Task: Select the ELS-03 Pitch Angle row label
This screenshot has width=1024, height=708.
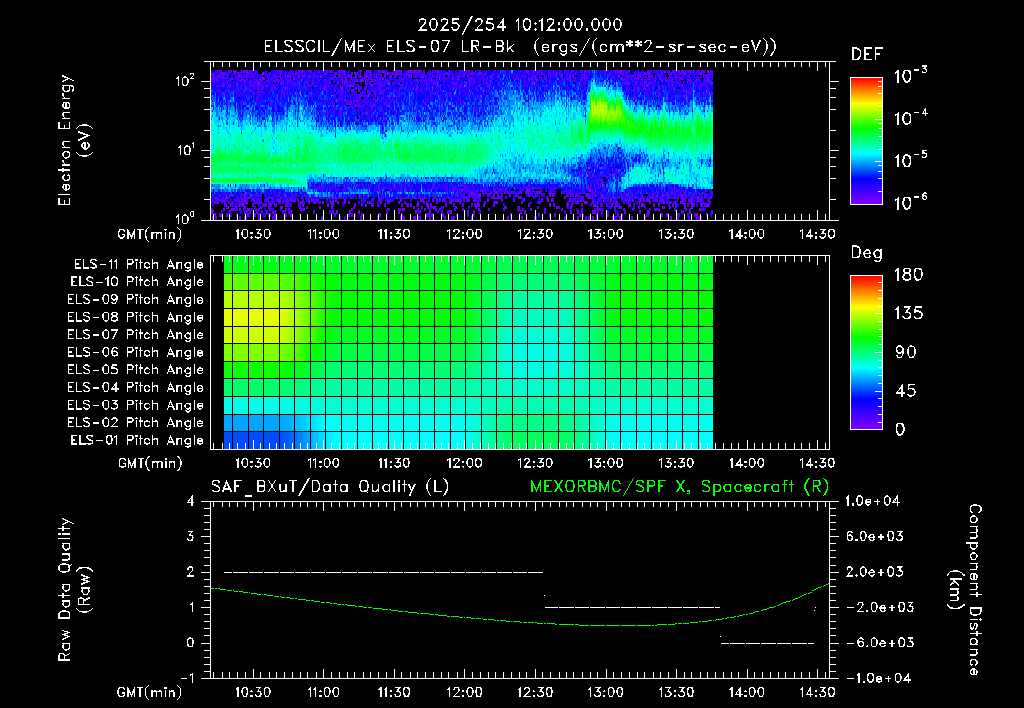Action: pyautogui.click(x=136, y=405)
